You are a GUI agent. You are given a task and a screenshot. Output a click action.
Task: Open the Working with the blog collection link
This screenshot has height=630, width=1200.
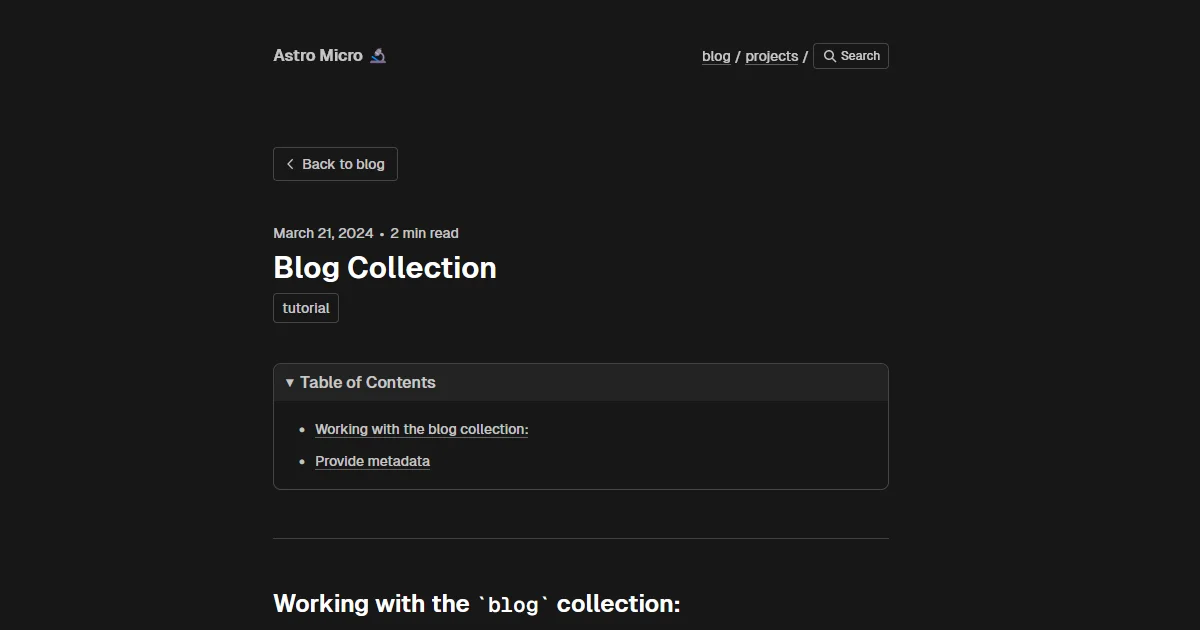(x=421, y=428)
